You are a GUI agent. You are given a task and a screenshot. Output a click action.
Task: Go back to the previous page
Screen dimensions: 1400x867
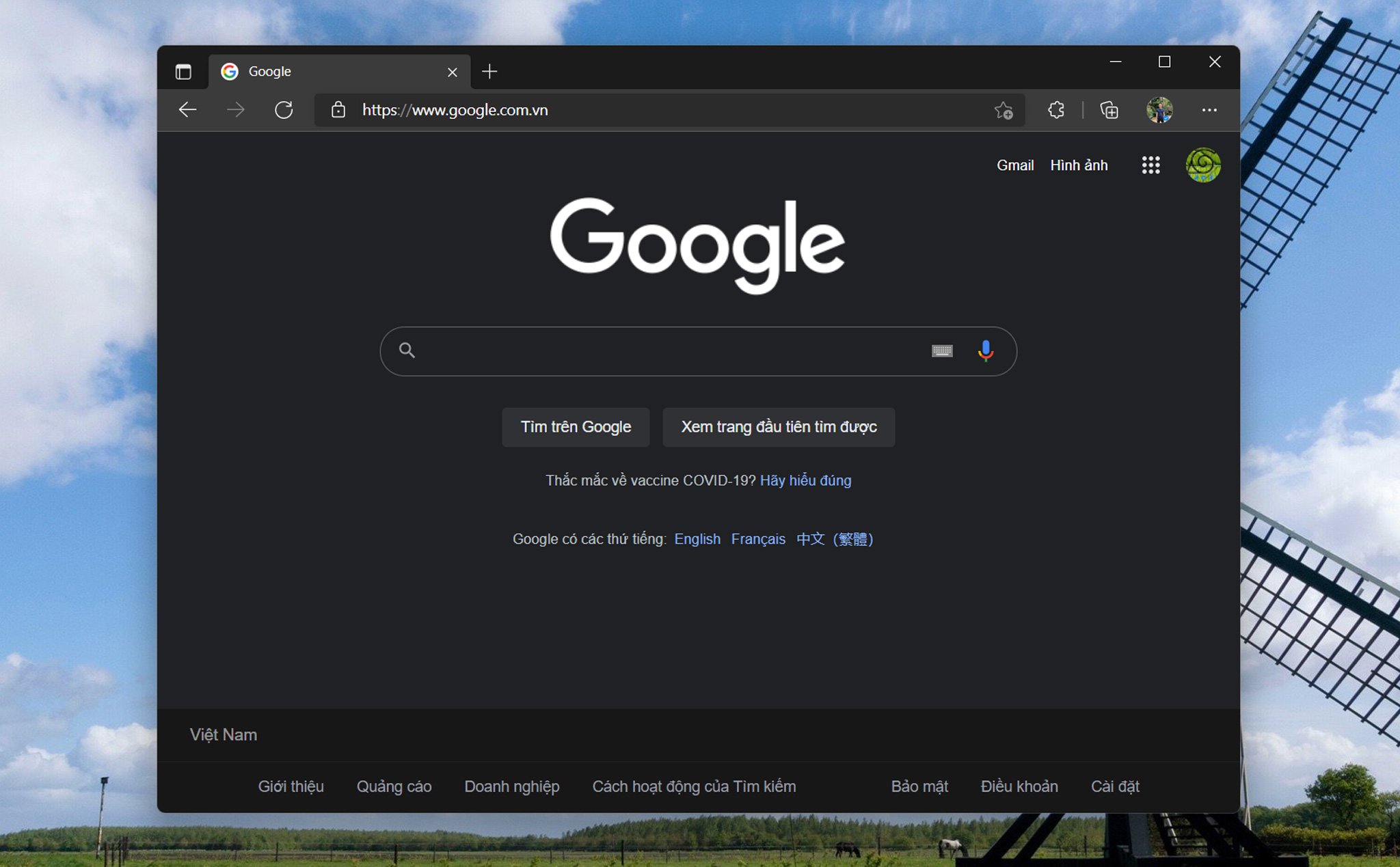point(187,110)
